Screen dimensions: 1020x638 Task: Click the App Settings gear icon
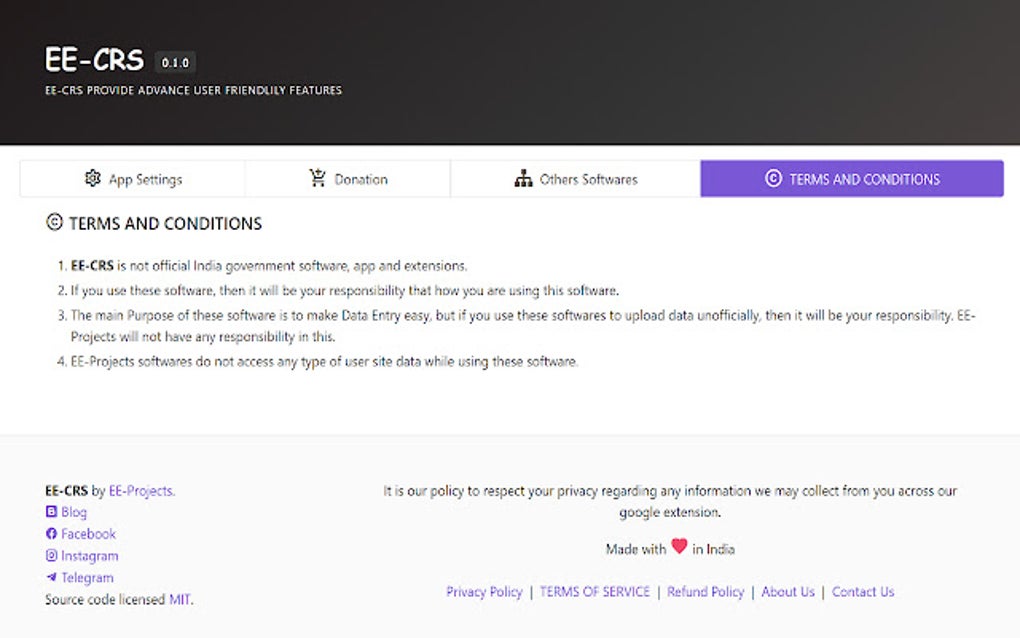(91, 178)
